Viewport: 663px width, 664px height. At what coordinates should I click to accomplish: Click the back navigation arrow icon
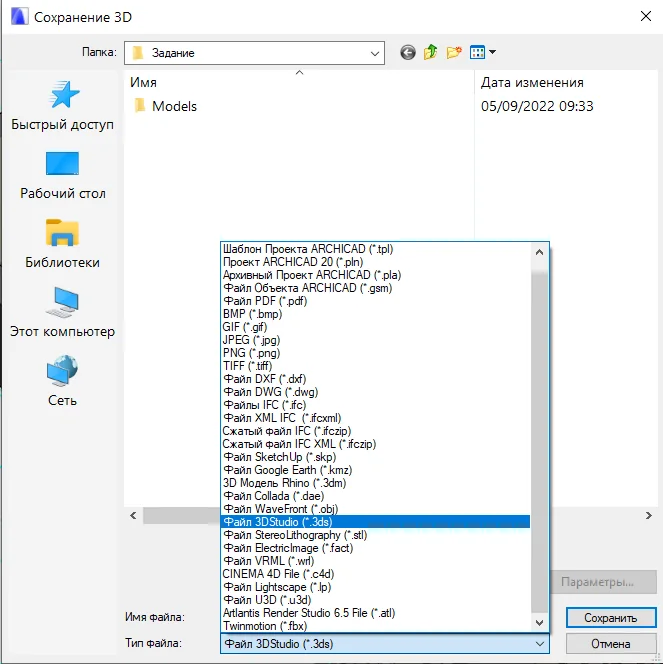(408, 53)
